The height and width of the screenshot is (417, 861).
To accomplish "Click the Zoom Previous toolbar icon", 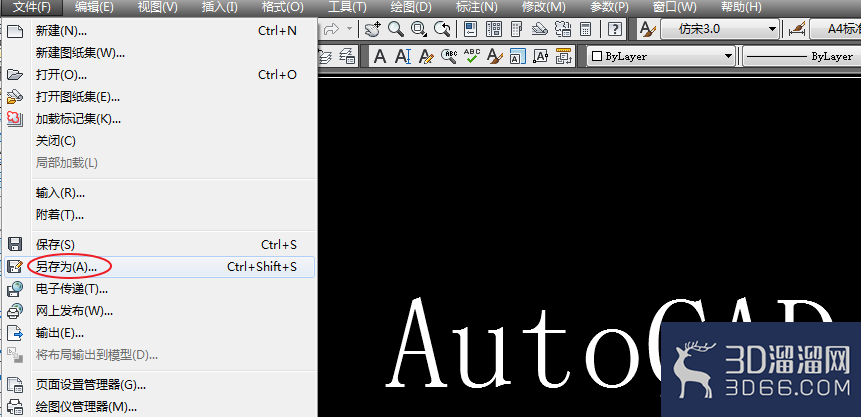I will click(x=442, y=29).
